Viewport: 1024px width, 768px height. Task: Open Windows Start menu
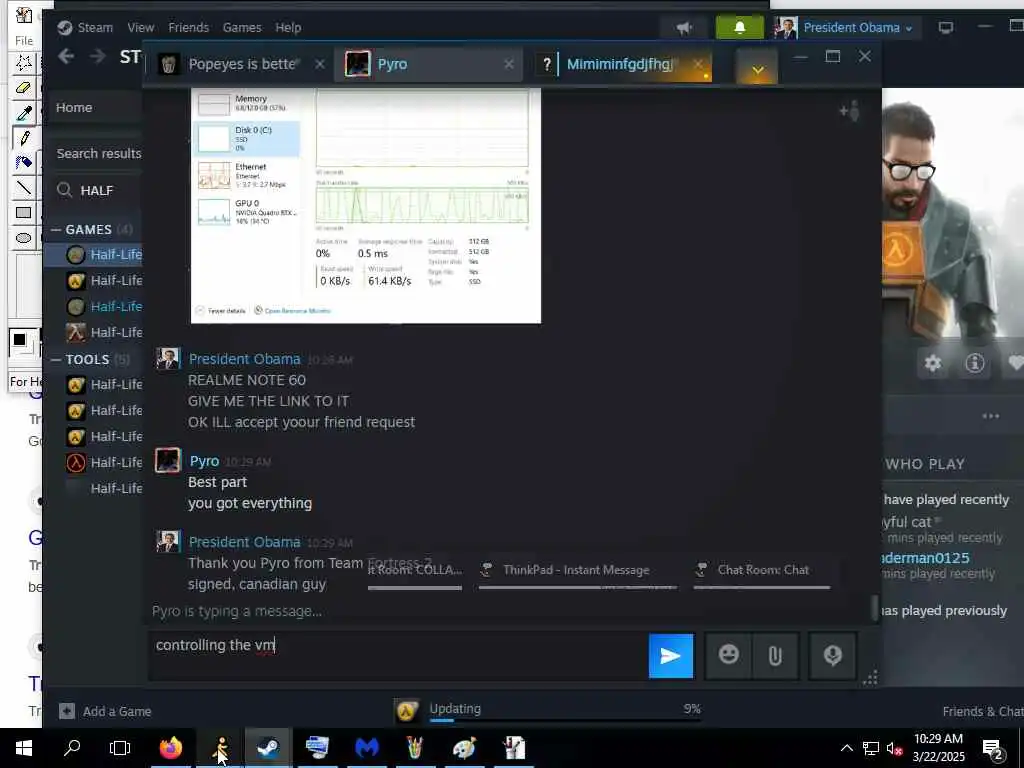(24, 748)
